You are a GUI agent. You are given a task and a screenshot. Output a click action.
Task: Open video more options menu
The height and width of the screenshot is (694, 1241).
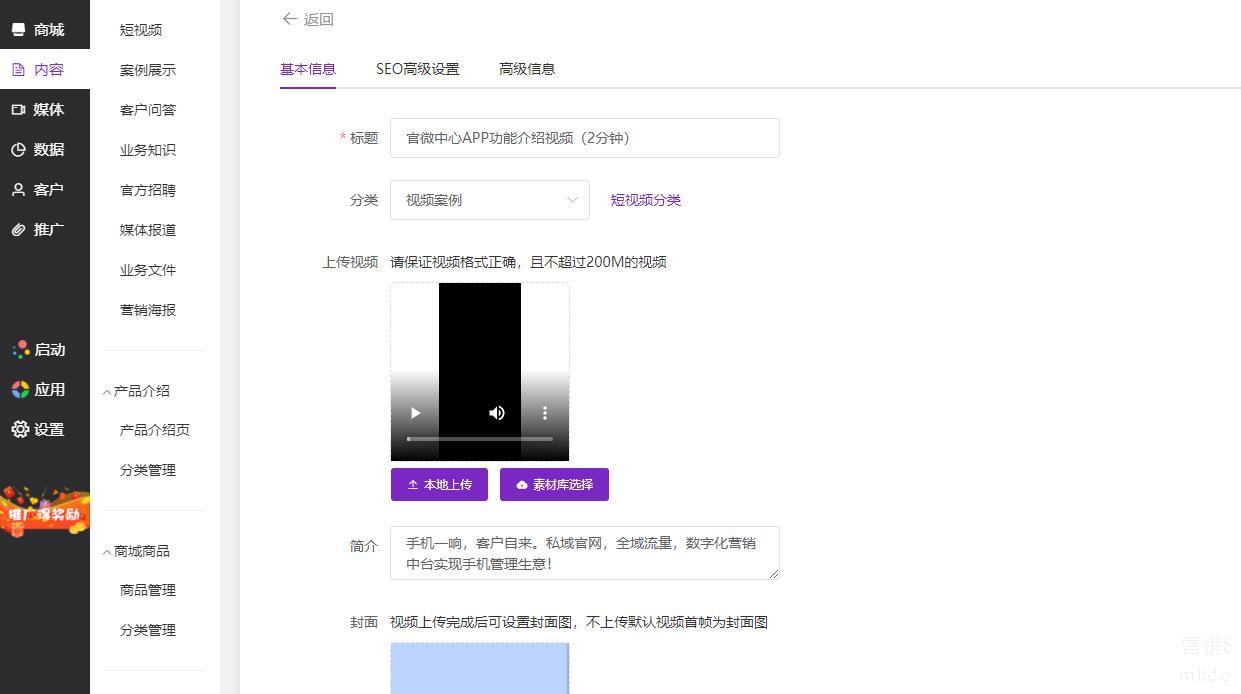pyautogui.click(x=545, y=413)
